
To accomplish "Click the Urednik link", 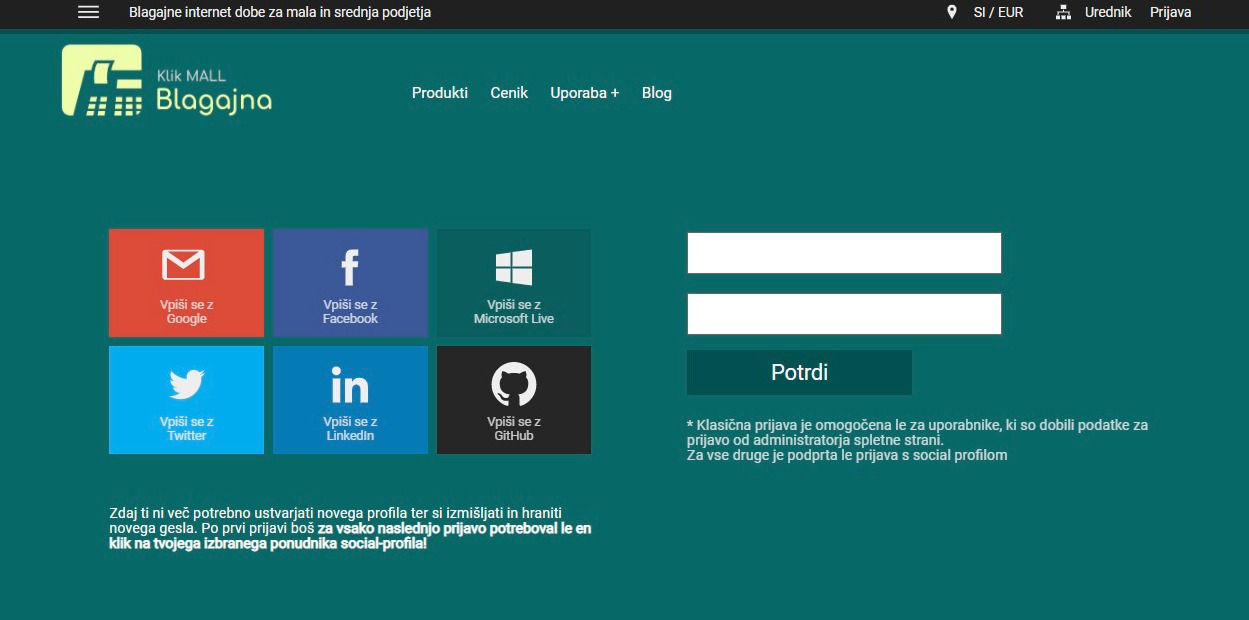I will click(x=1108, y=13).
